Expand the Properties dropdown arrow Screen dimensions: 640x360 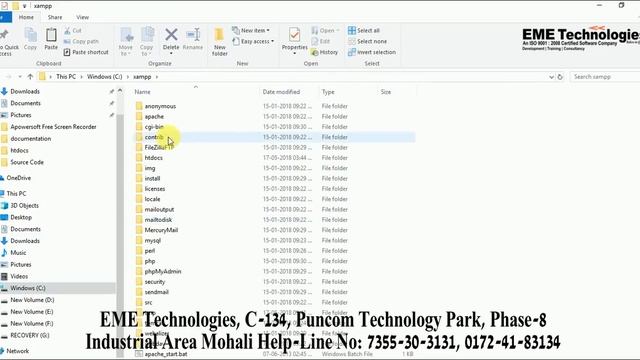point(294,53)
